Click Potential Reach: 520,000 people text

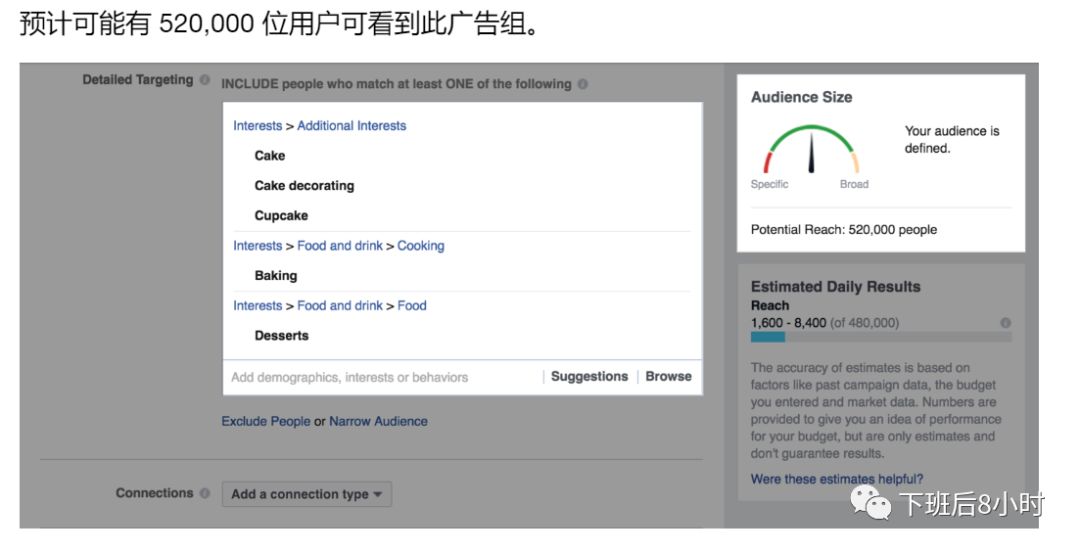(x=844, y=229)
